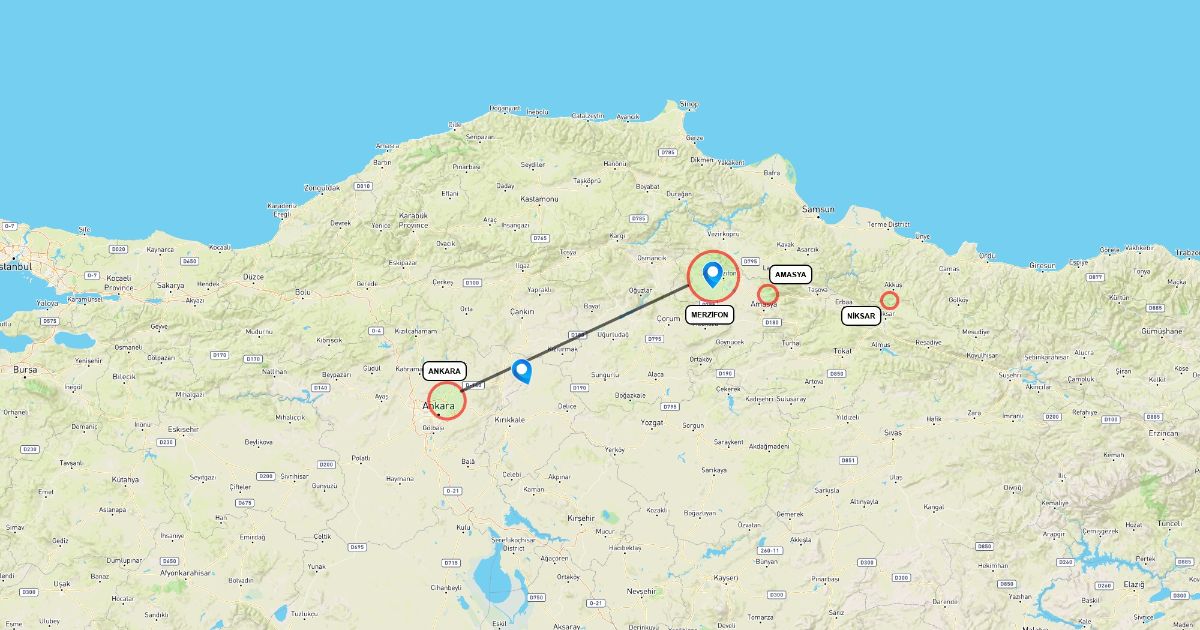The width and height of the screenshot is (1200, 630).
Task: Select the small red circle at Amasya
Action: [x=767, y=295]
